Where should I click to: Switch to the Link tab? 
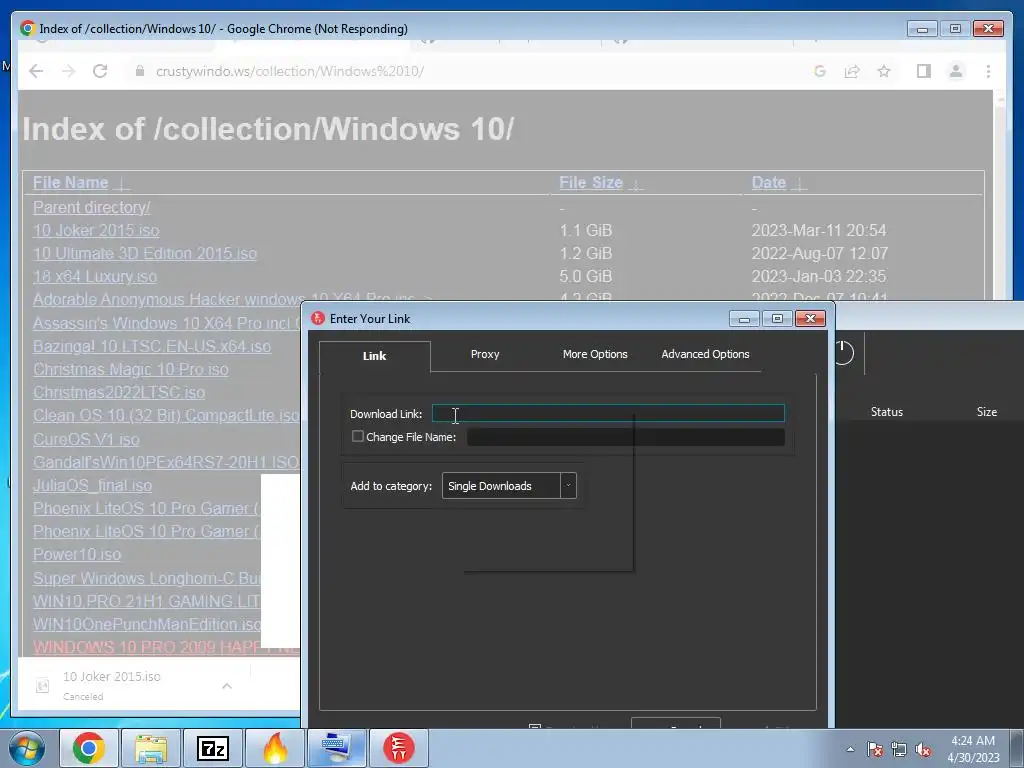[x=375, y=356]
